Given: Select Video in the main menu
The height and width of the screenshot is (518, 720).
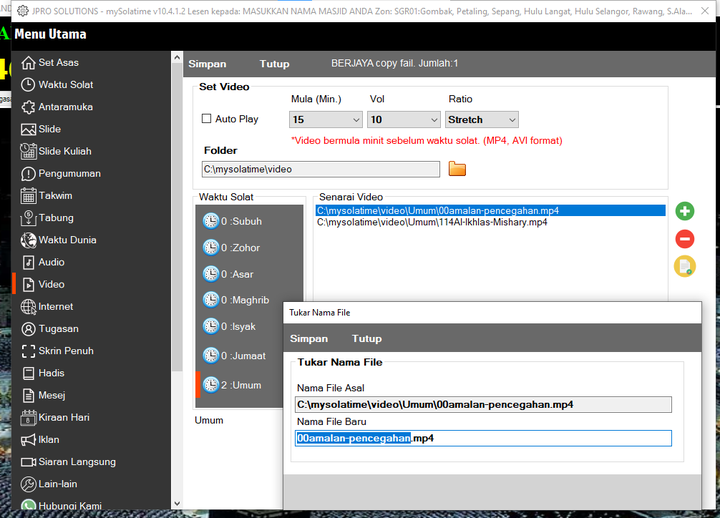Looking at the screenshot, I should [51, 284].
